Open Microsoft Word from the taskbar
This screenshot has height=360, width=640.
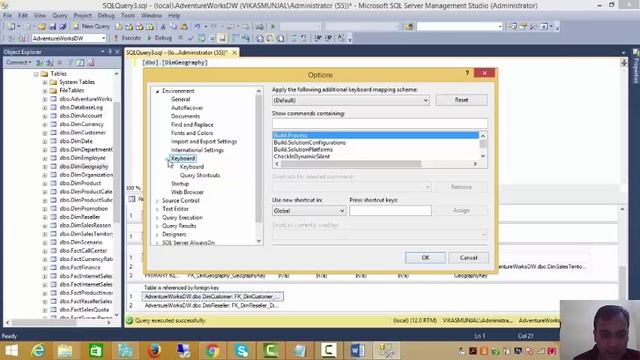(358, 351)
